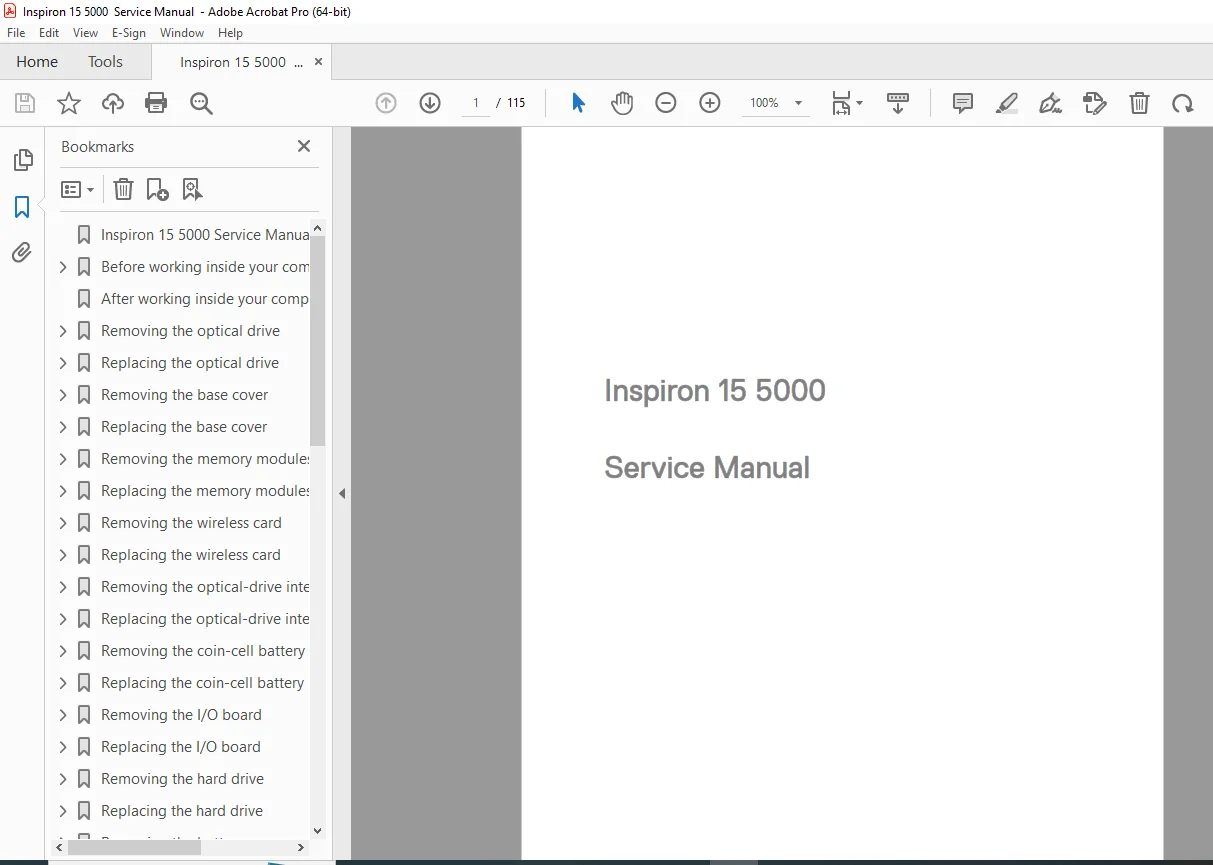Open Removing the I/O board bookmark
The height and width of the screenshot is (865, 1213).
pyautogui.click(x=181, y=715)
